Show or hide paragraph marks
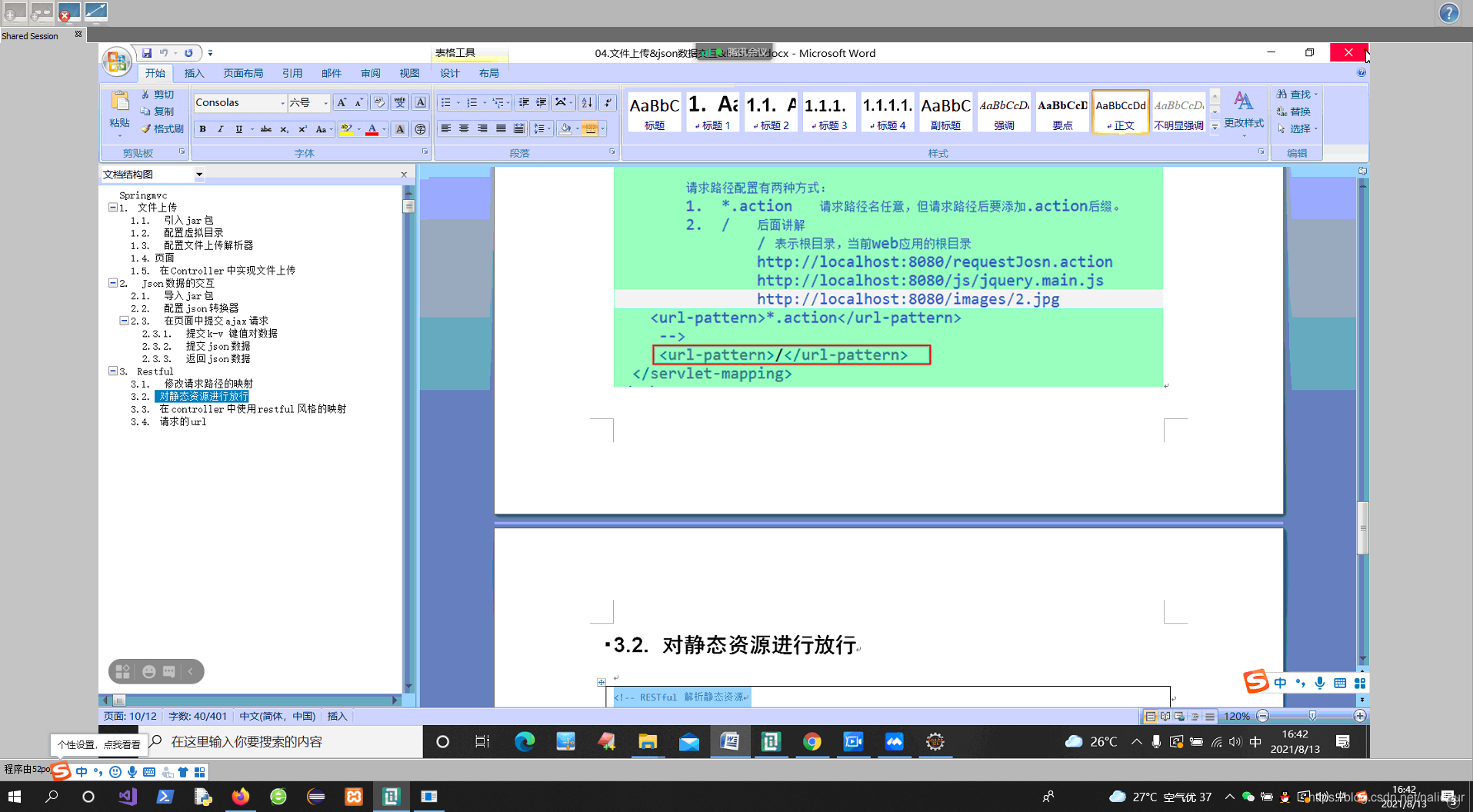The height and width of the screenshot is (812, 1473). pyautogui.click(x=608, y=102)
